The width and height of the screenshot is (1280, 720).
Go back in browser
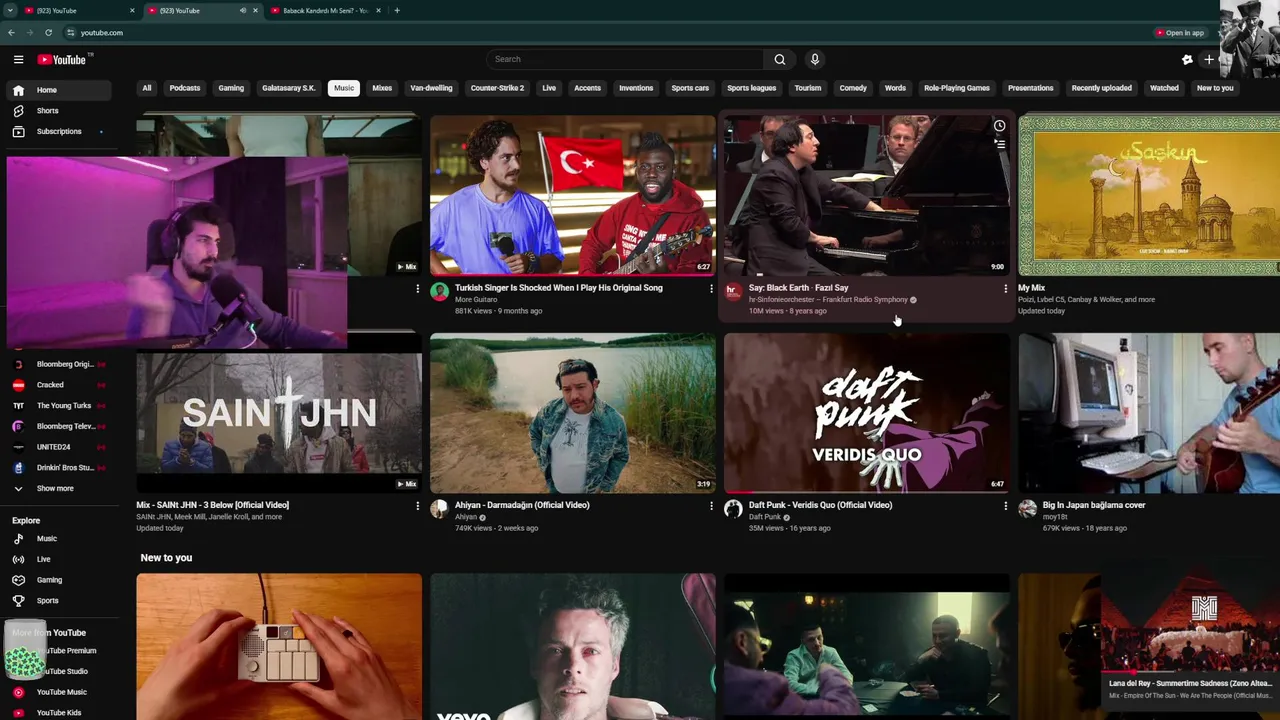coord(11,32)
